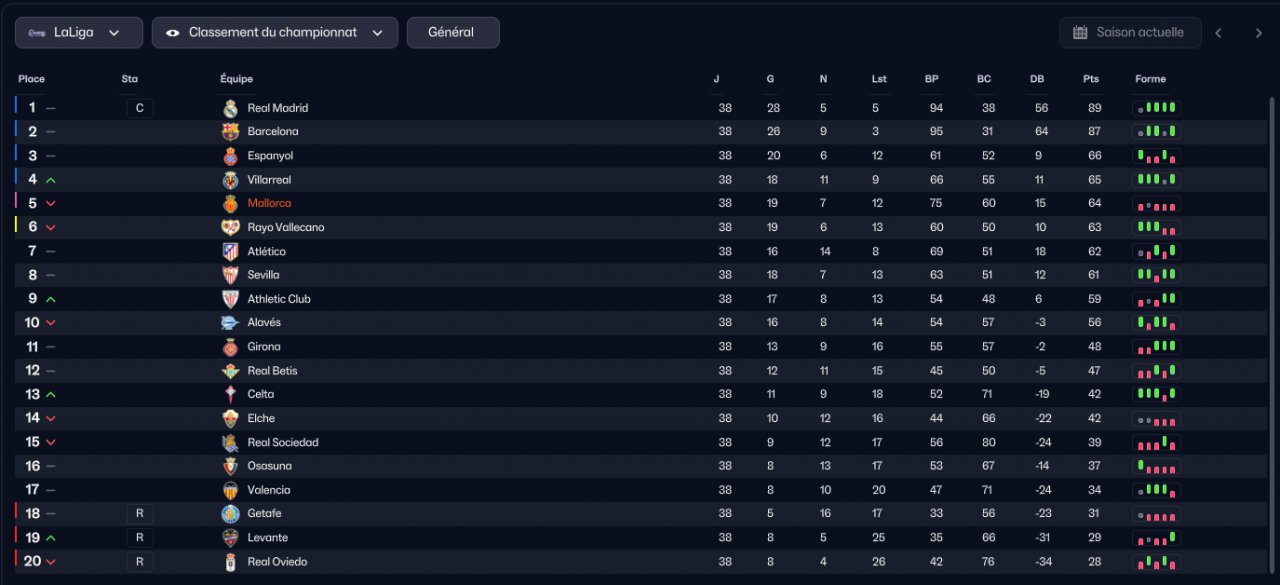The width and height of the screenshot is (1280, 585).
Task: Click the Alavés club crest
Action: pyautogui.click(x=230, y=323)
